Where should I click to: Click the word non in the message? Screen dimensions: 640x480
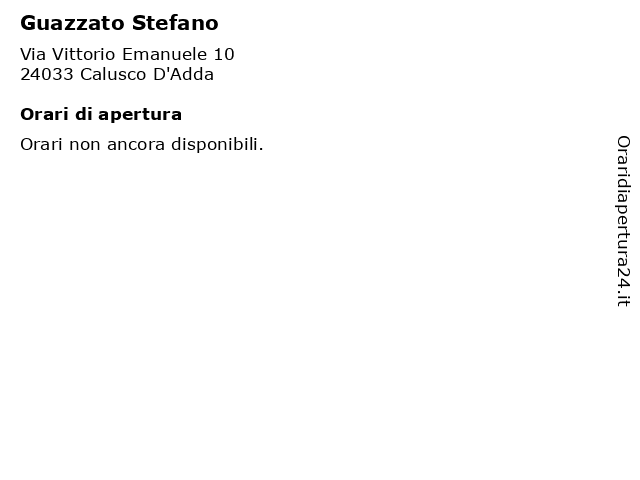point(85,145)
